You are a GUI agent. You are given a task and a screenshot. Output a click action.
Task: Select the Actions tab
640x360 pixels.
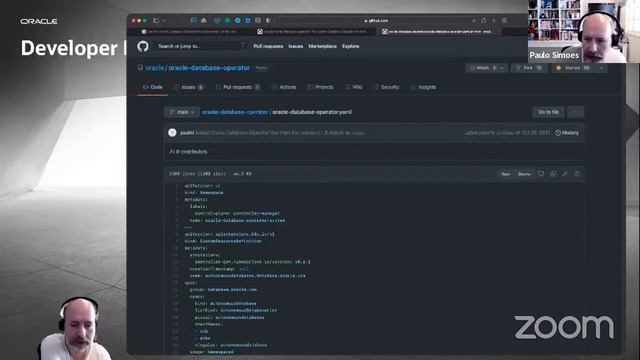coord(284,87)
